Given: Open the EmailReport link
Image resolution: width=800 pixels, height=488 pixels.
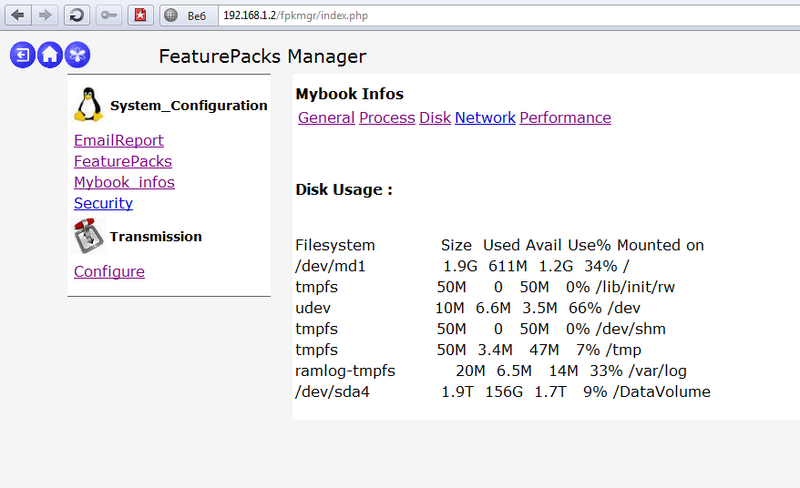Looking at the screenshot, I should pos(119,140).
